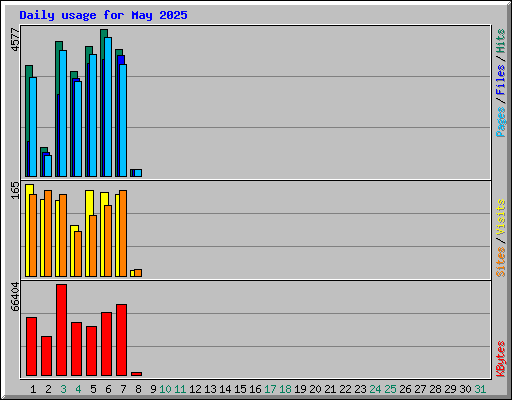Click the Sites legend label

(500, 262)
